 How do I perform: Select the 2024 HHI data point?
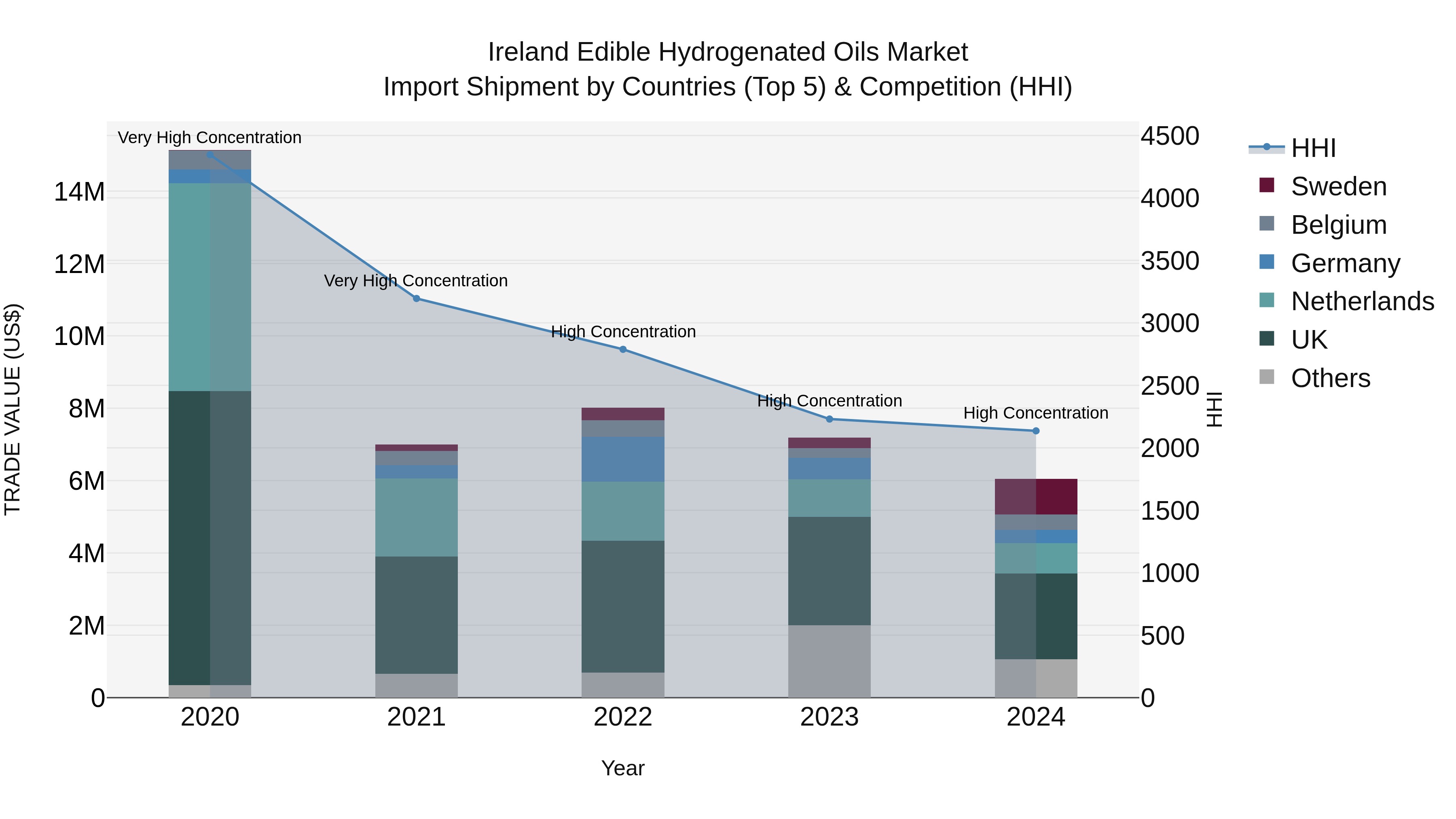(1036, 431)
